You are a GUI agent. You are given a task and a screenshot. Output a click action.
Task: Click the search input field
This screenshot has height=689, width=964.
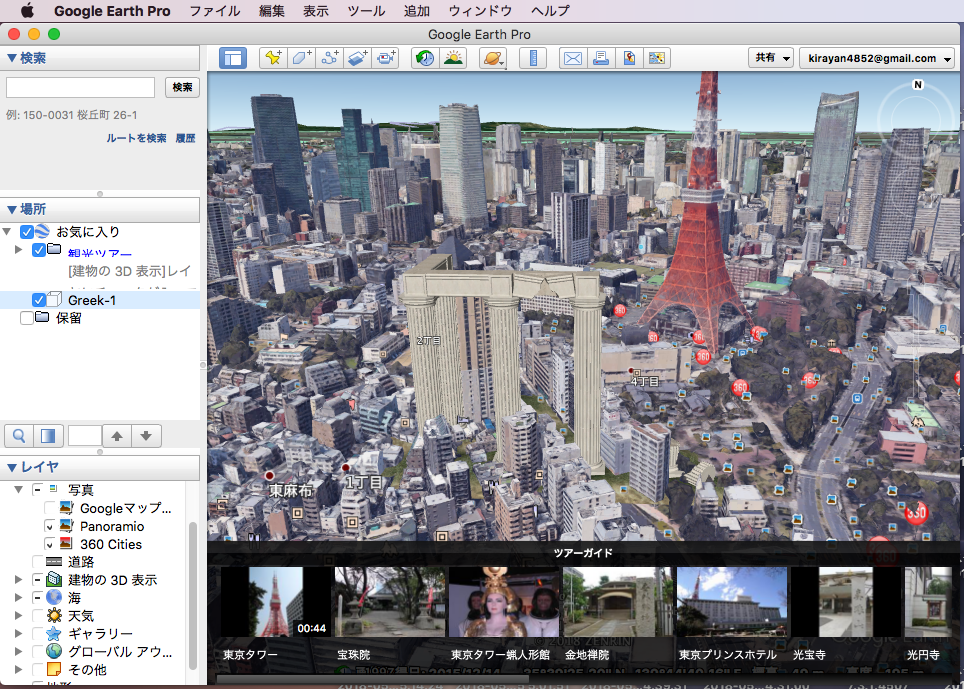point(80,87)
